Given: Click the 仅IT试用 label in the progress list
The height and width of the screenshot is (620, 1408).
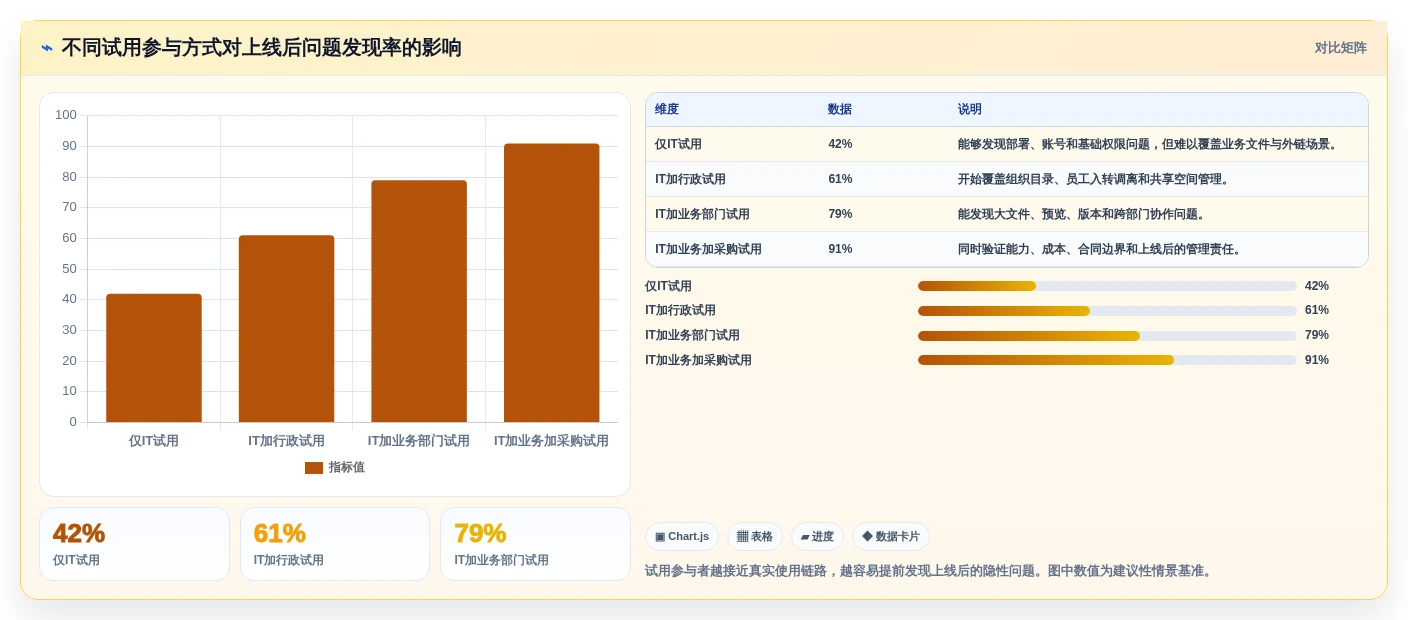Looking at the screenshot, I should pos(669,286).
